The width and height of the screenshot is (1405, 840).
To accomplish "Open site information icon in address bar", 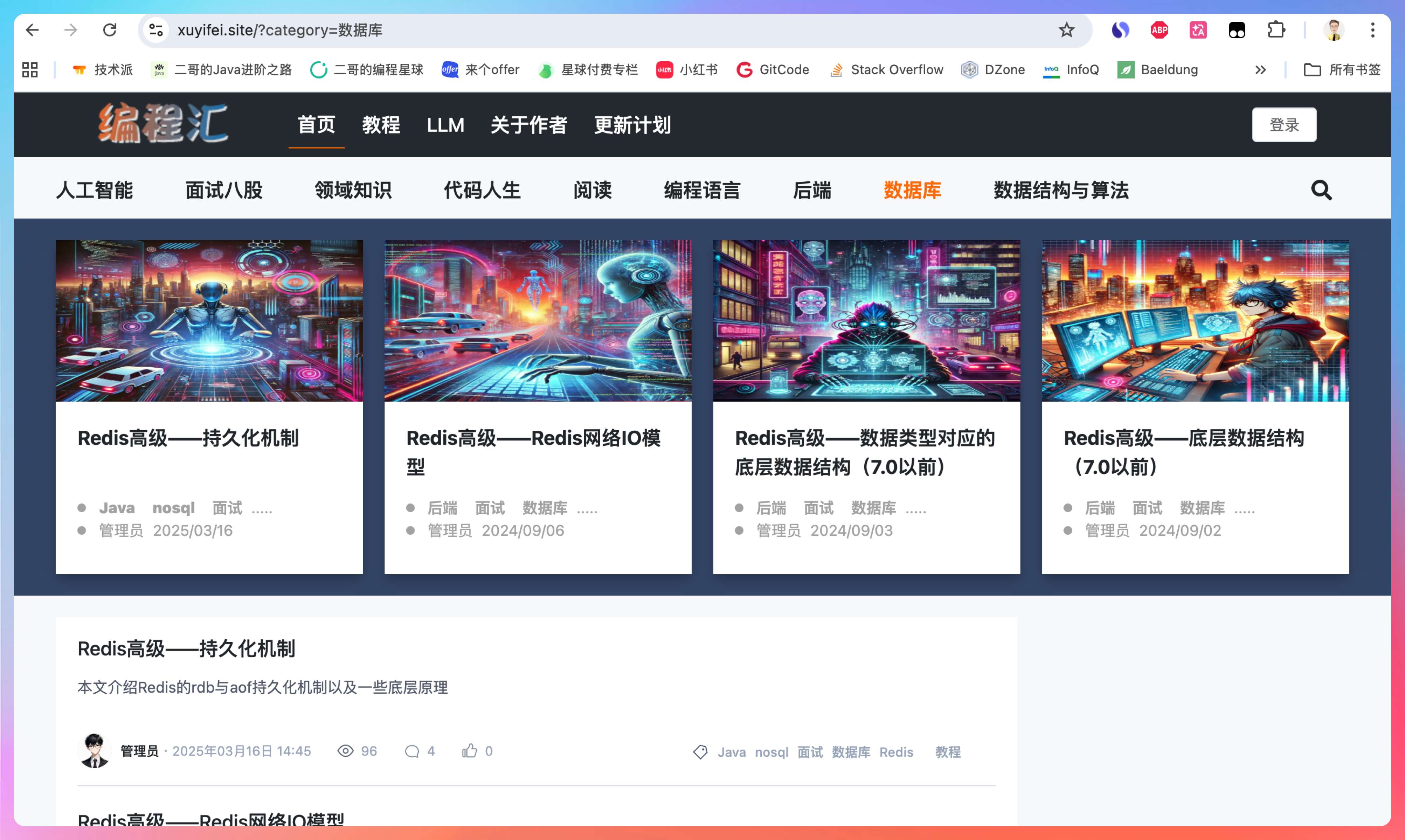I will coord(156,30).
